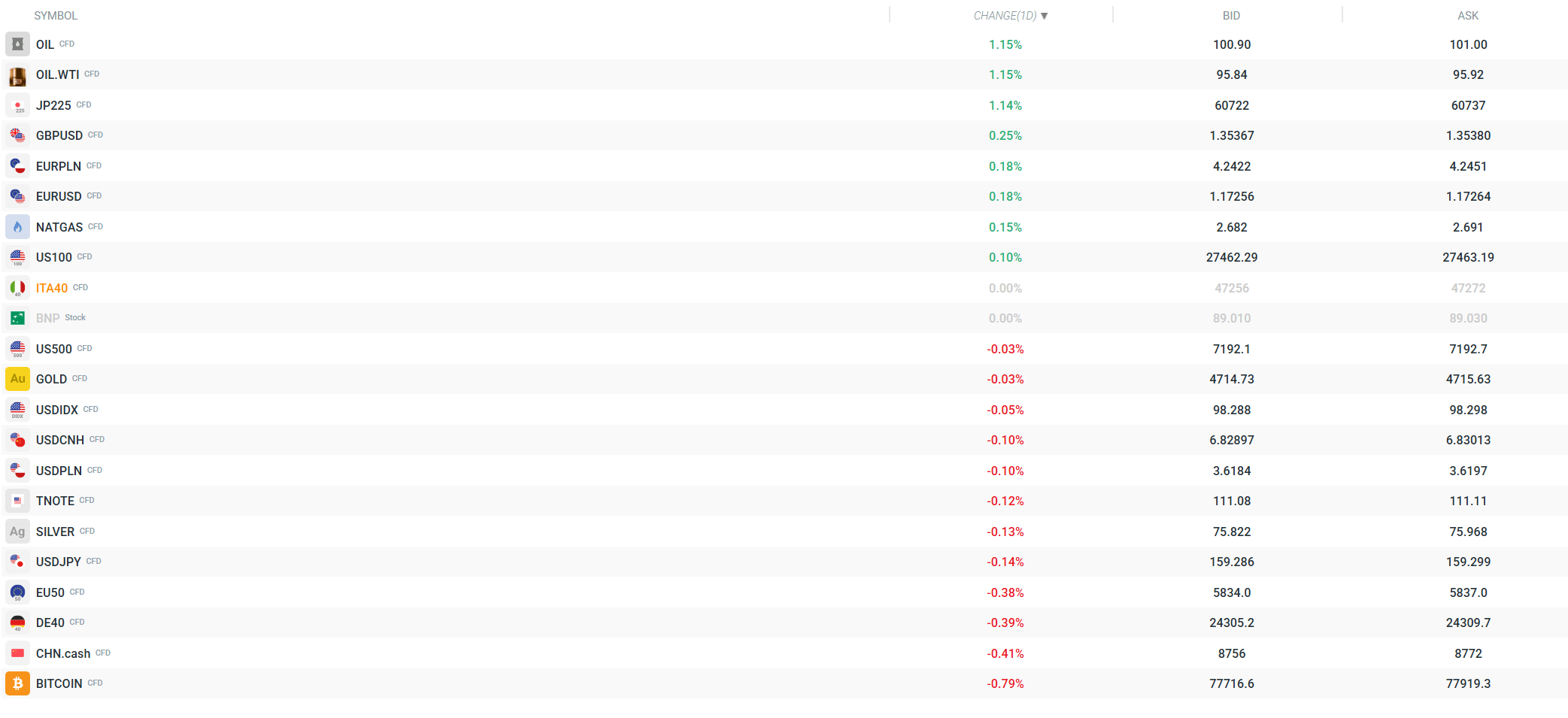The width and height of the screenshot is (1568, 718).
Task: Click the TNOTE bid price 111.08
Action: tap(1231, 501)
